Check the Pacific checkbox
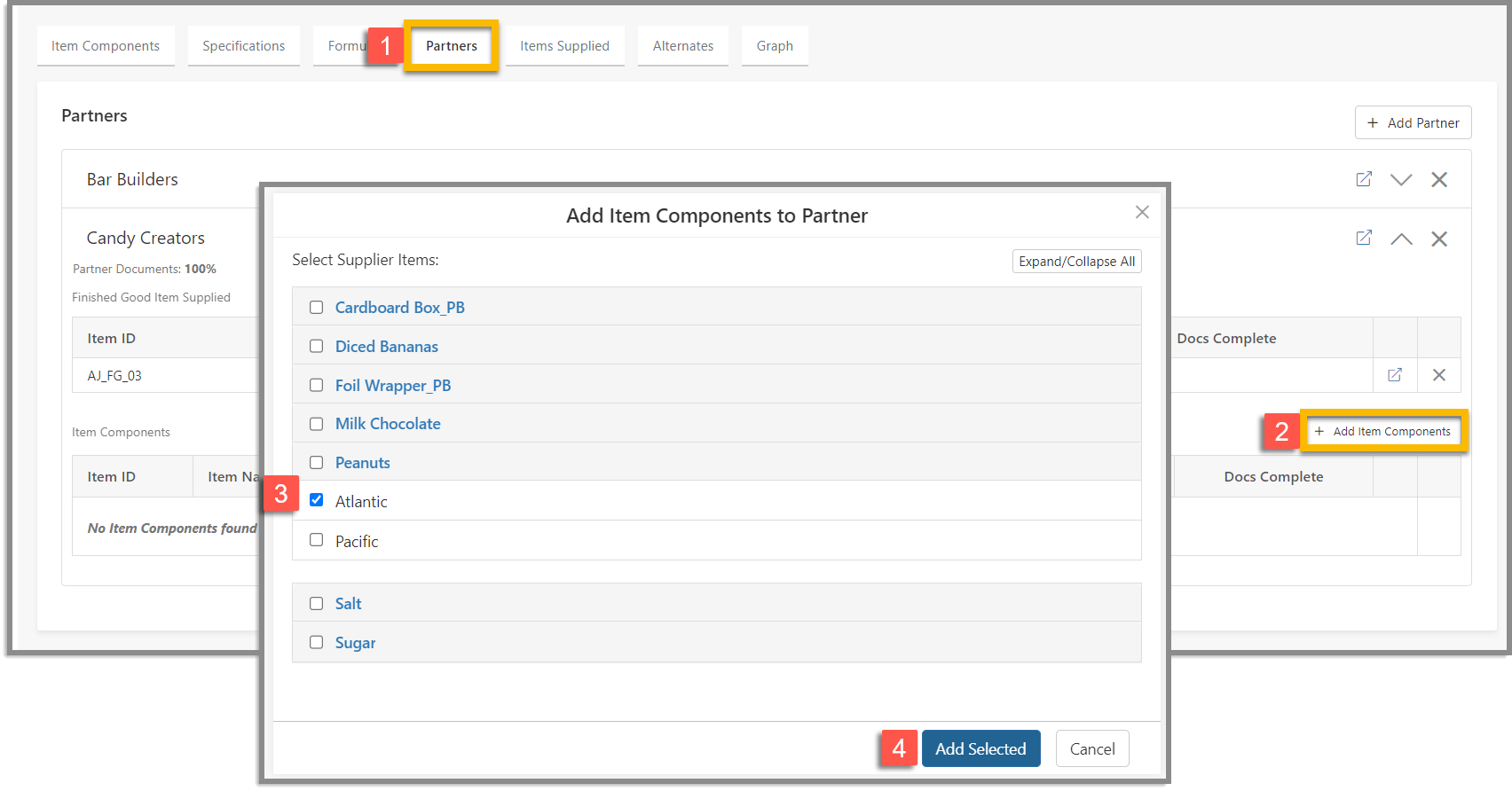The image size is (1512, 791). tap(316, 540)
